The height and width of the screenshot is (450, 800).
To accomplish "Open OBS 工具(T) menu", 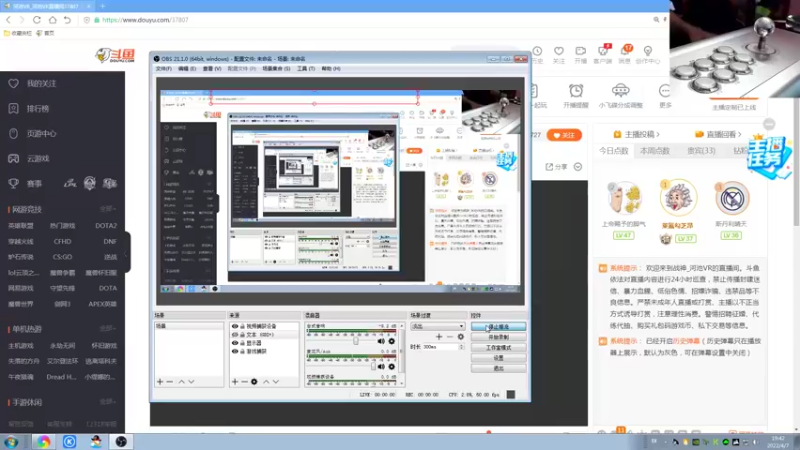I will click(x=306, y=68).
